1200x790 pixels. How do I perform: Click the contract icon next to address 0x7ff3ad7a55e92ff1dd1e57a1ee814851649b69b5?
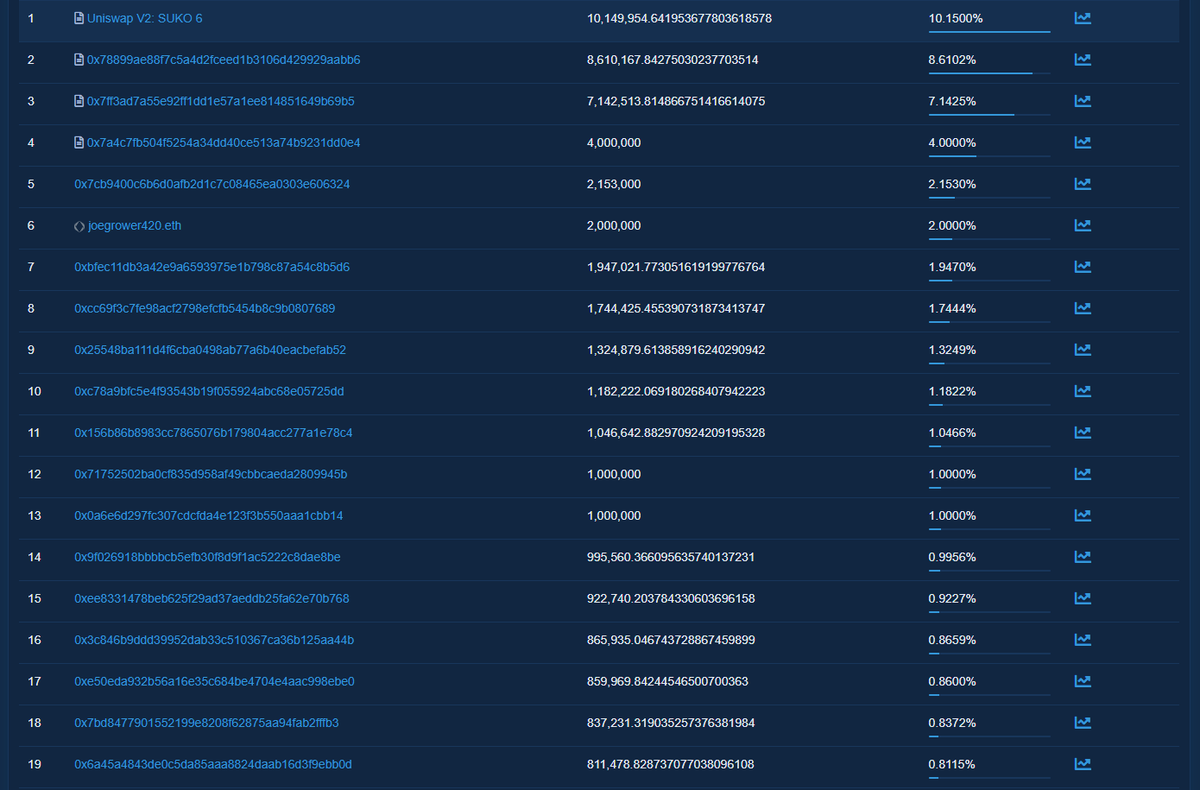click(x=78, y=100)
